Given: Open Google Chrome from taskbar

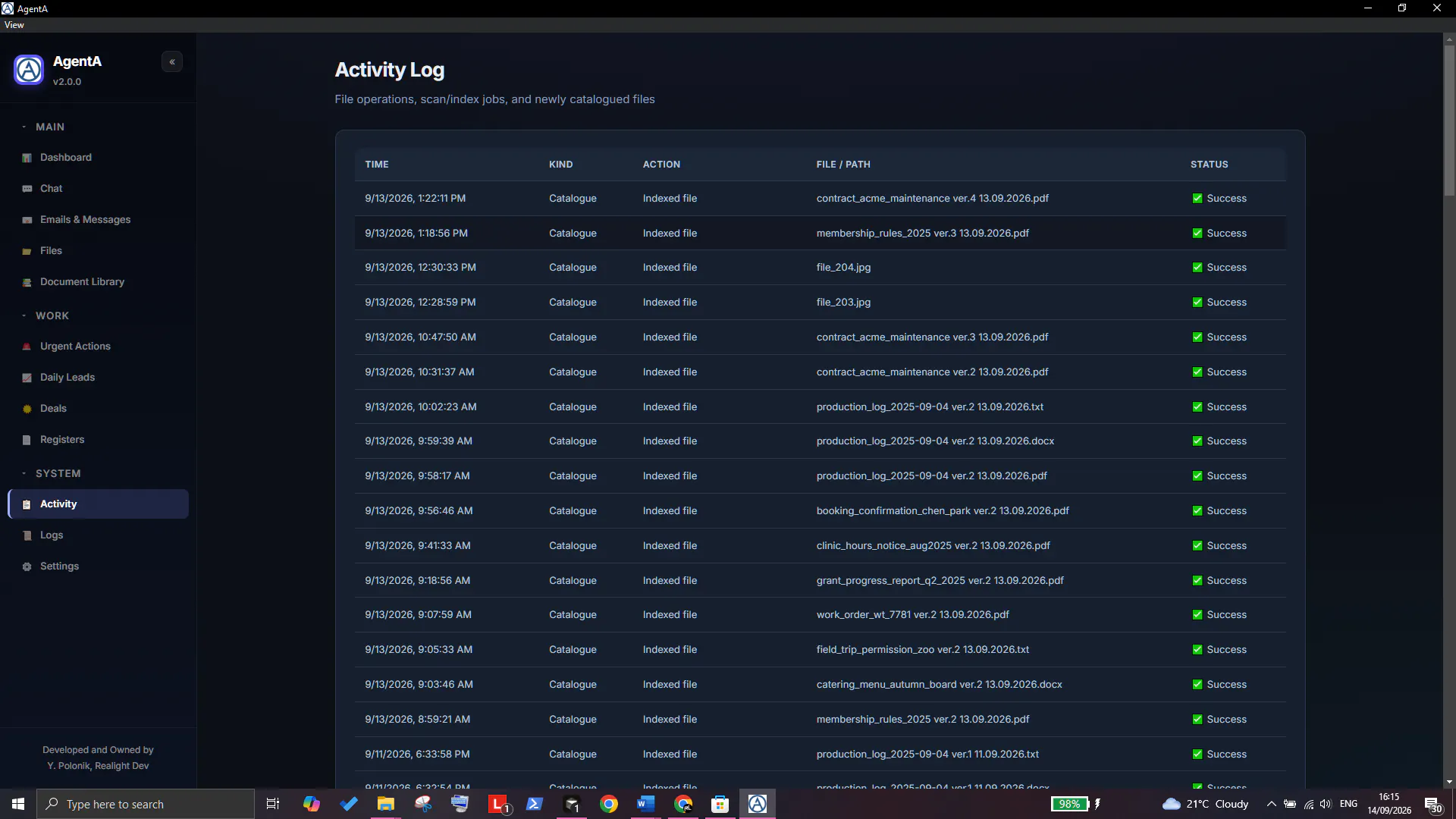Looking at the screenshot, I should [608, 804].
